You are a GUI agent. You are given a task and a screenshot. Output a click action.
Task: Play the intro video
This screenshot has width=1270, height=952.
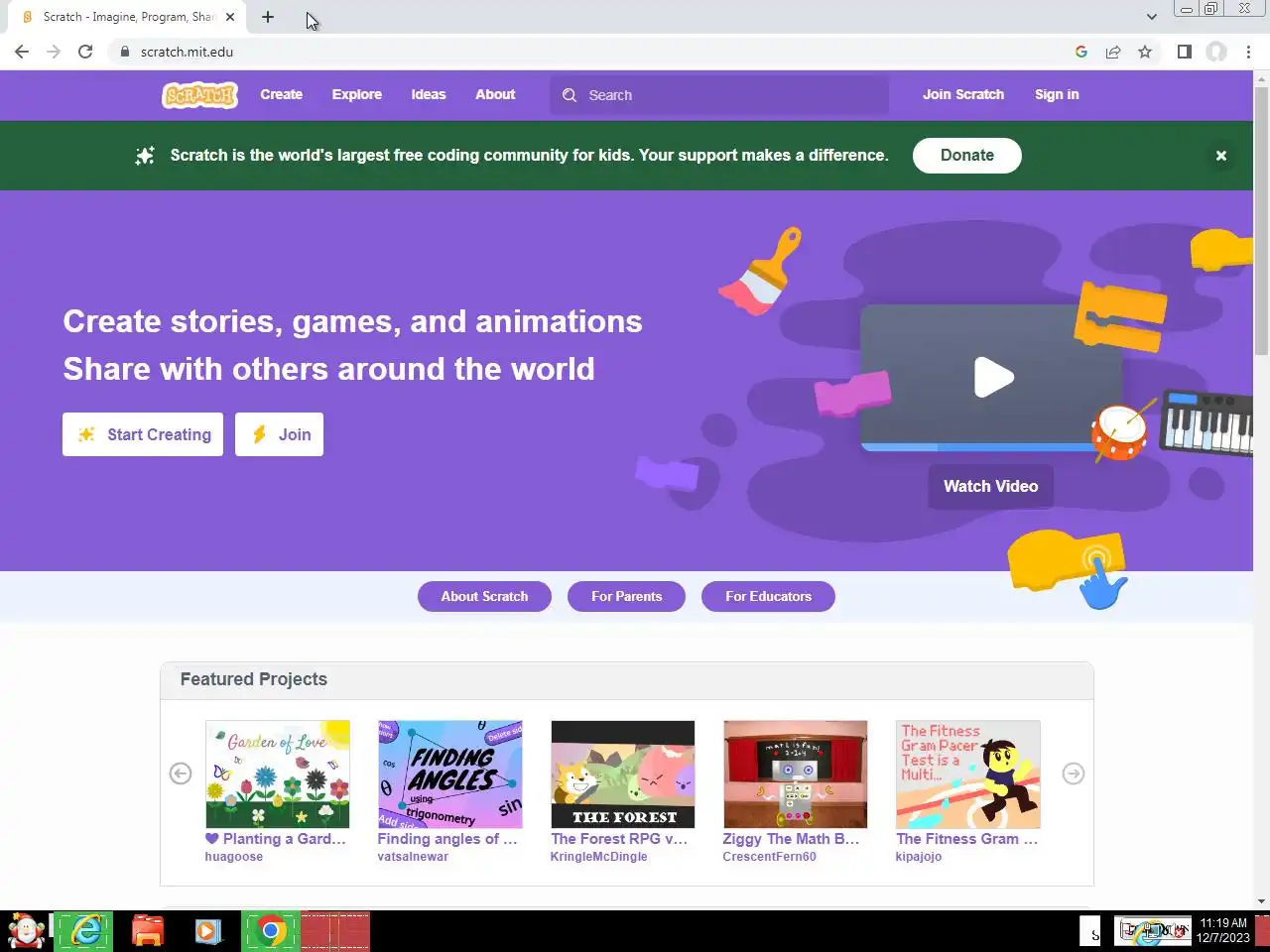(993, 377)
